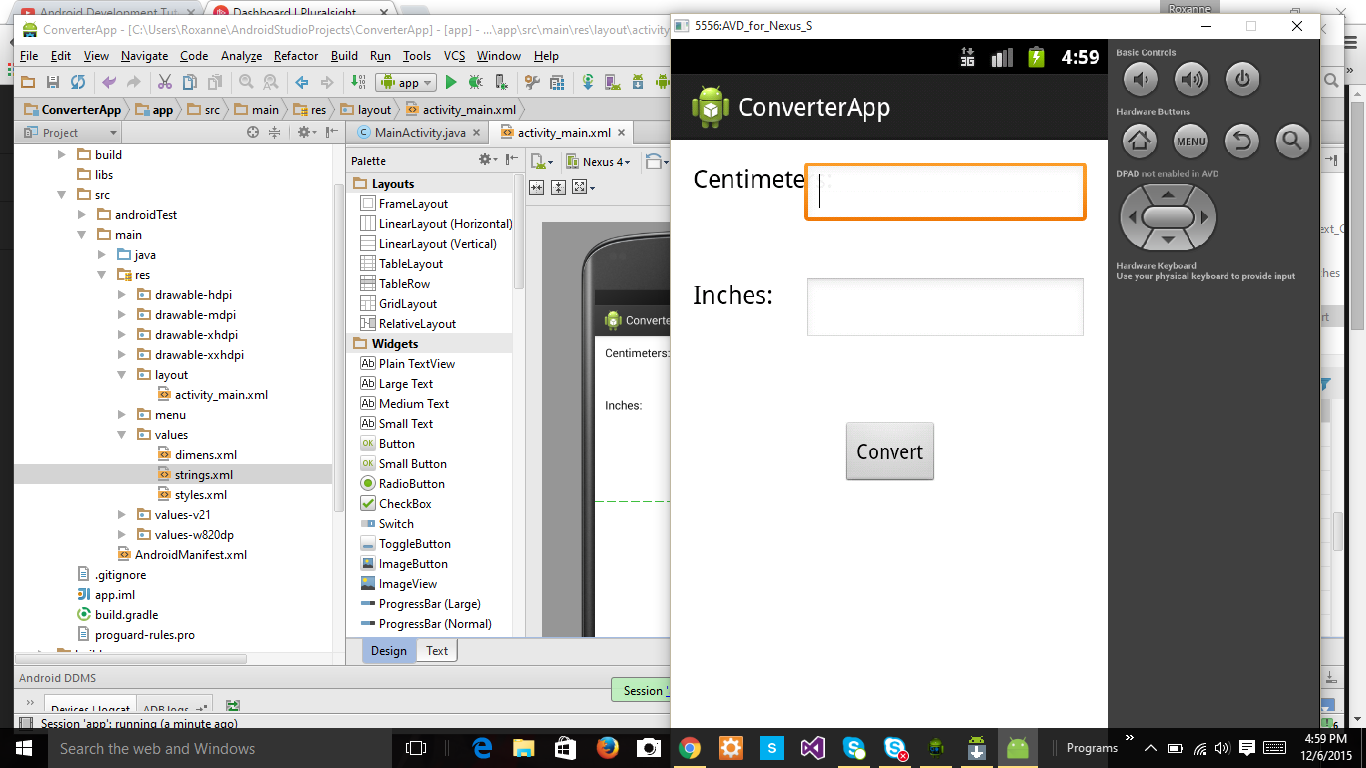Click the Centimeters input field in emulator

945,191
